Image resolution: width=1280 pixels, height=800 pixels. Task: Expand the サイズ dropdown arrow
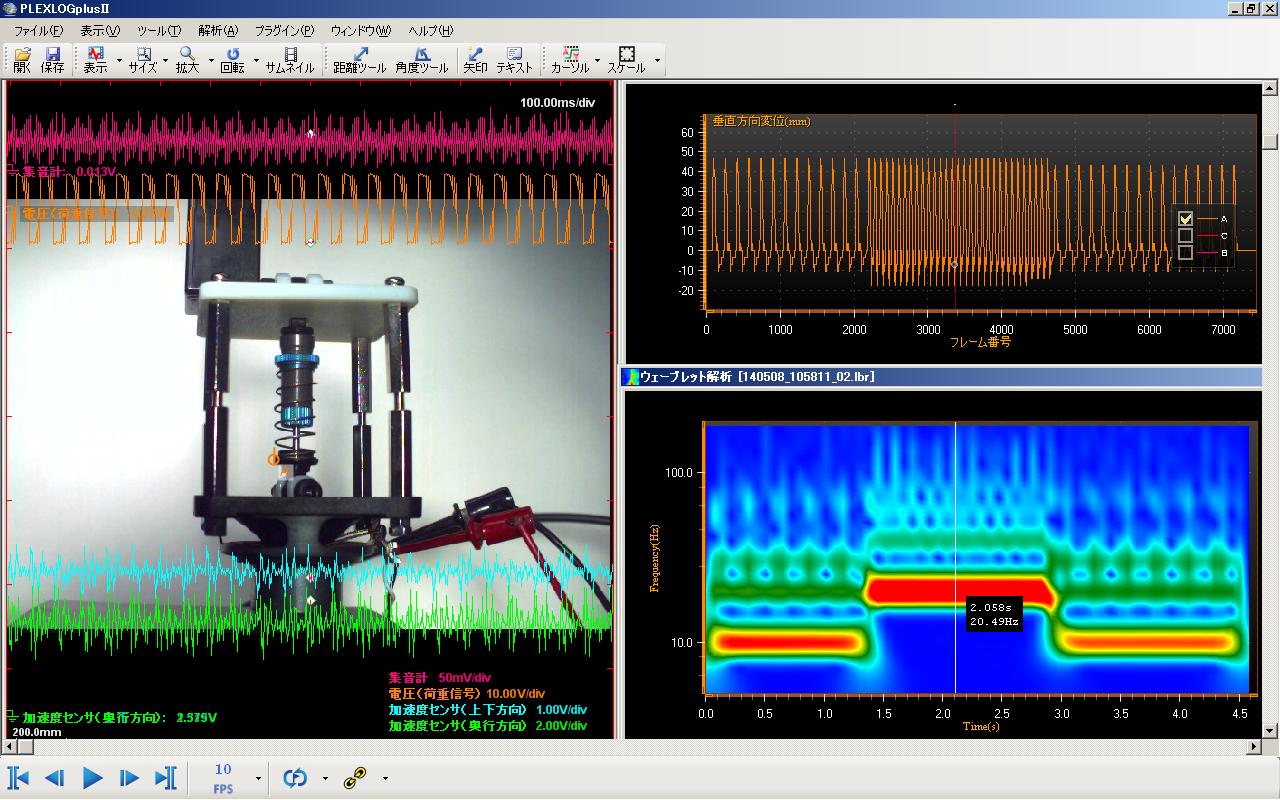coord(165,61)
